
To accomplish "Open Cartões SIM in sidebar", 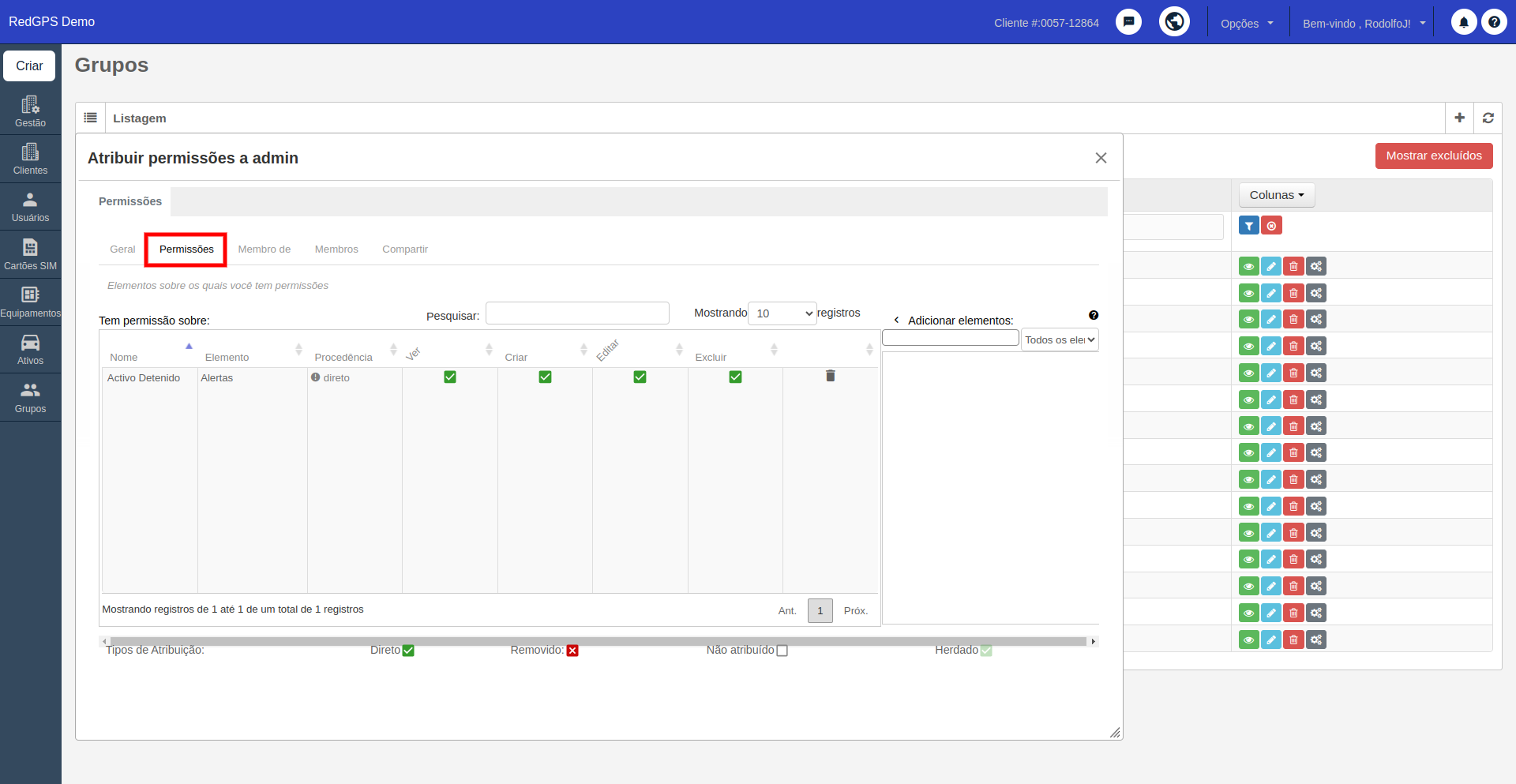I will (x=30, y=254).
